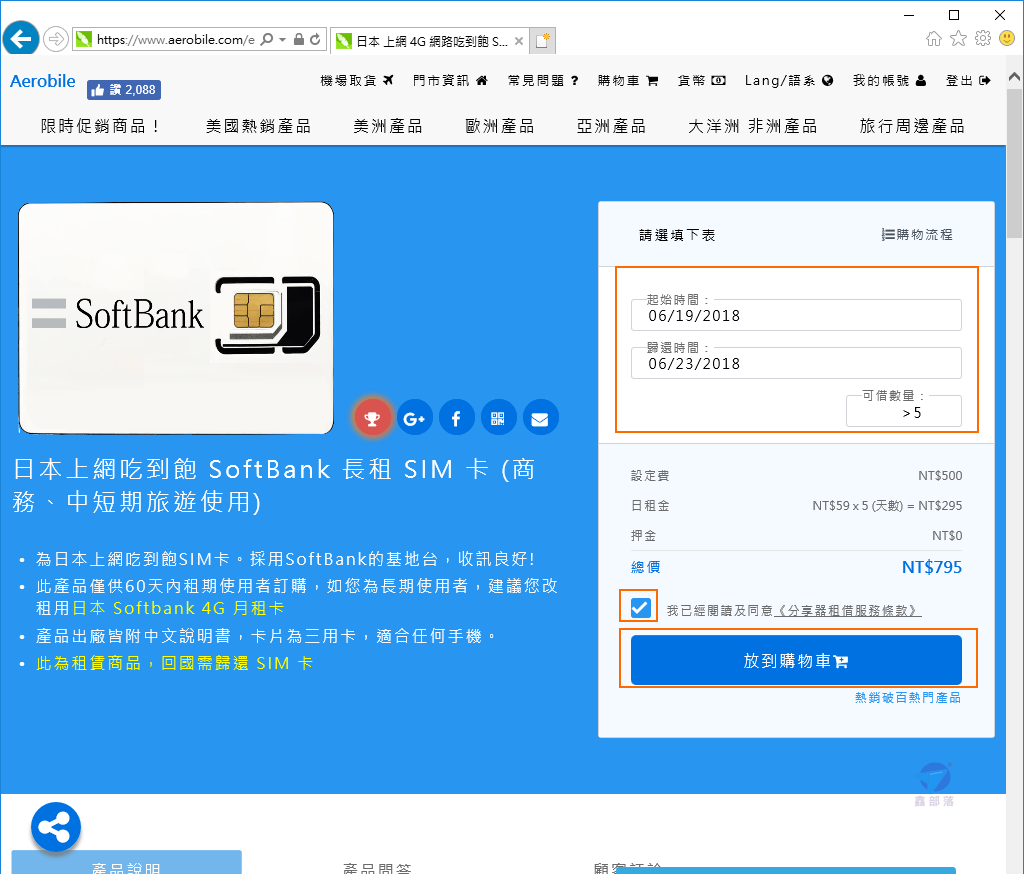This screenshot has width=1024, height=874.
Task: Open the Lang/語系 language selector
Action: tap(789, 80)
